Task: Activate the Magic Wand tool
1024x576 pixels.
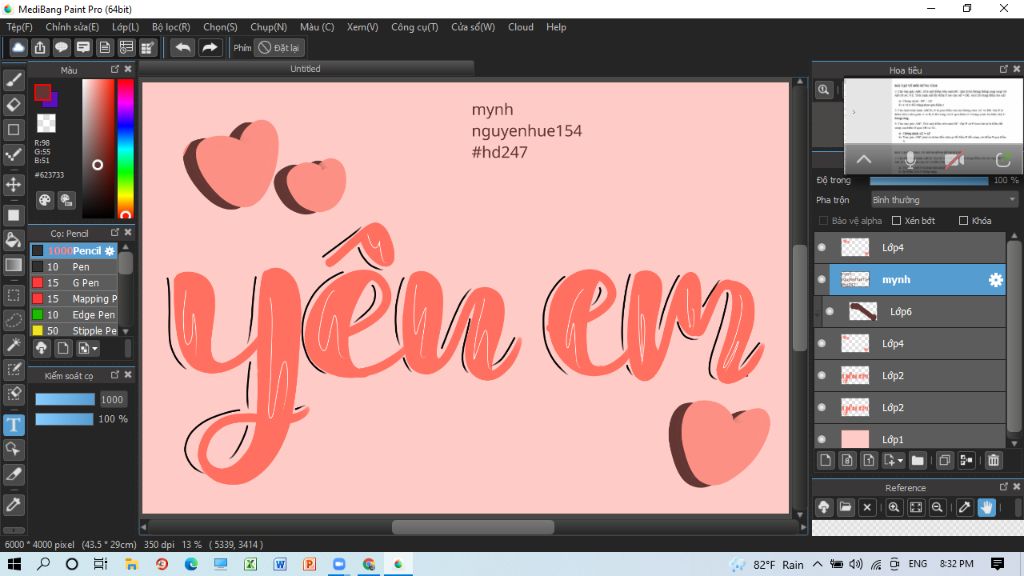Action: 14,344
